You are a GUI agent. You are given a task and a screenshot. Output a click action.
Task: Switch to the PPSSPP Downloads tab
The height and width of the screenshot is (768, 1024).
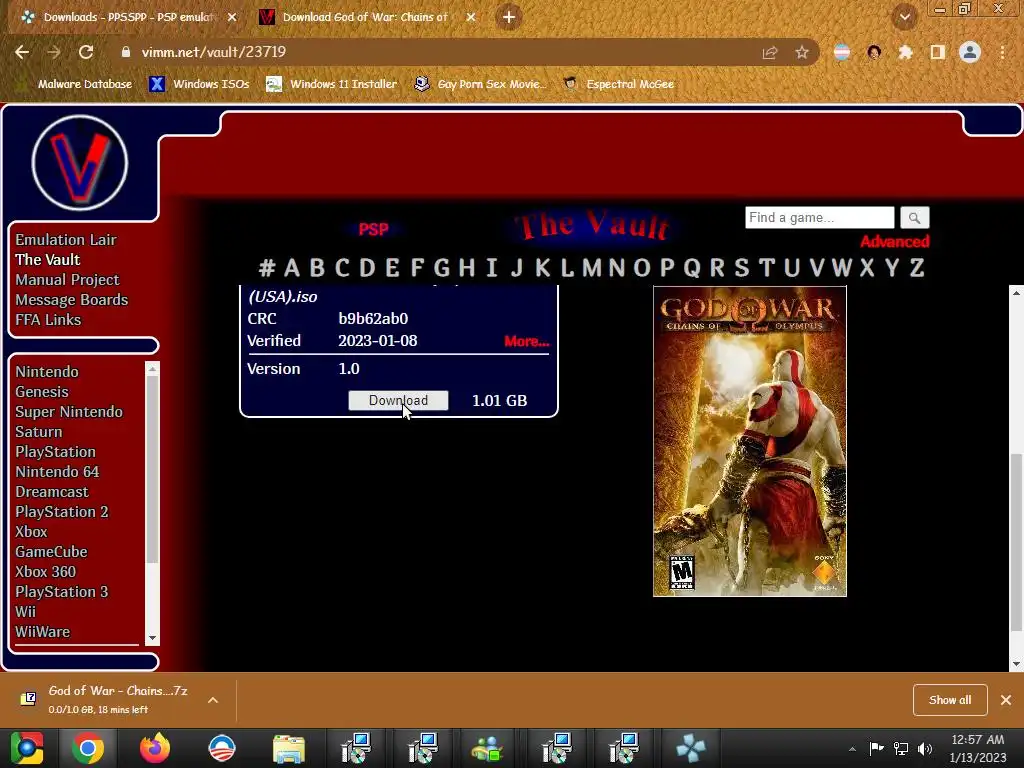[128, 17]
